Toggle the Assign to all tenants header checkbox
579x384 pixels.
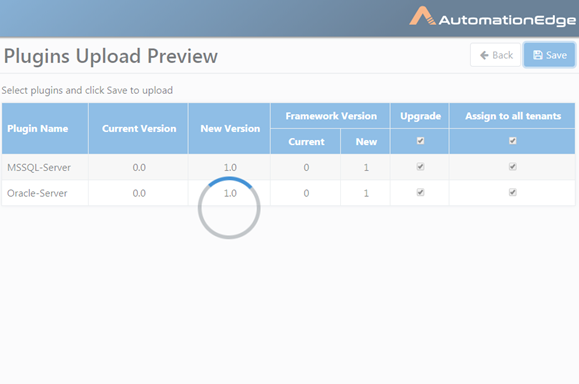coord(513,141)
